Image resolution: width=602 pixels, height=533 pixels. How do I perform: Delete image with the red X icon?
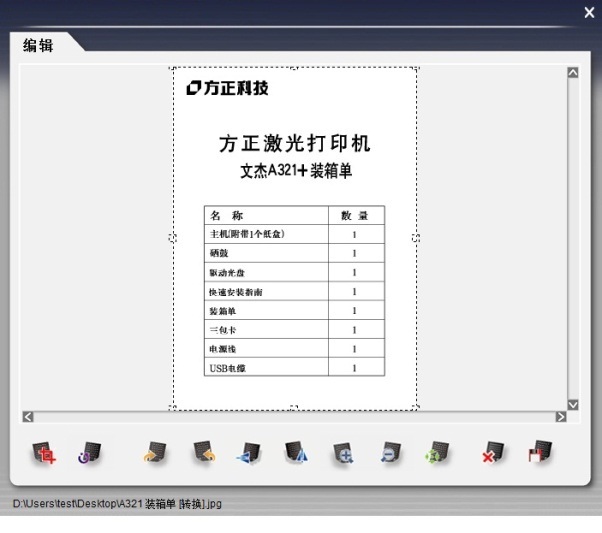493,452
